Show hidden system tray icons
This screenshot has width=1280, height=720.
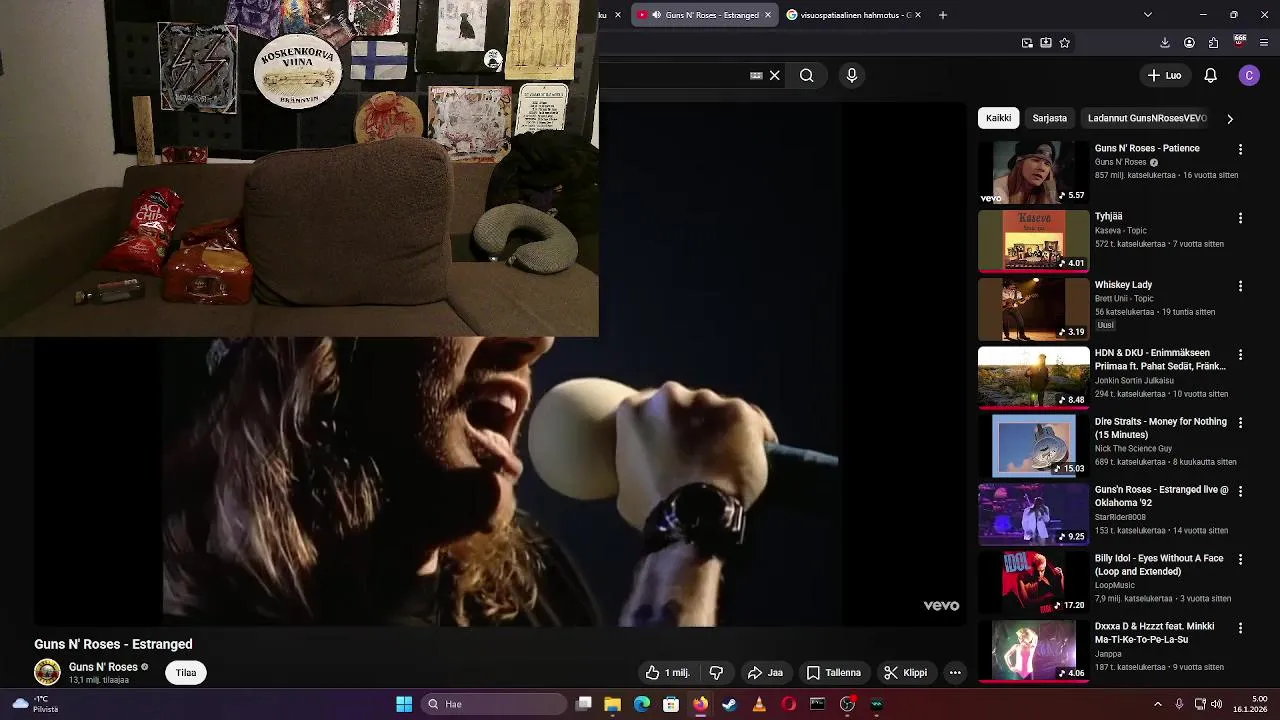click(x=1158, y=704)
